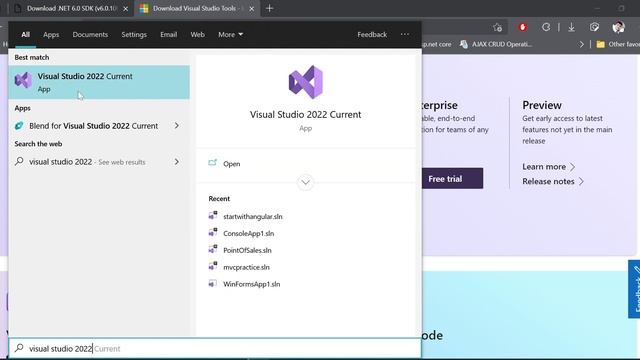Open the browser profile avatar
Image resolution: width=640 pixels, height=360 pixels.
(618, 27)
